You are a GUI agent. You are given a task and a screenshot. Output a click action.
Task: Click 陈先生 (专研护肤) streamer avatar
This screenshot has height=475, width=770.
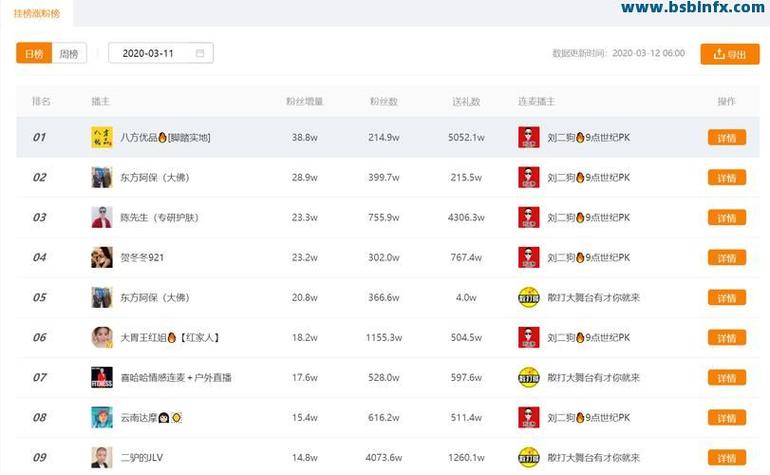point(101,217)
